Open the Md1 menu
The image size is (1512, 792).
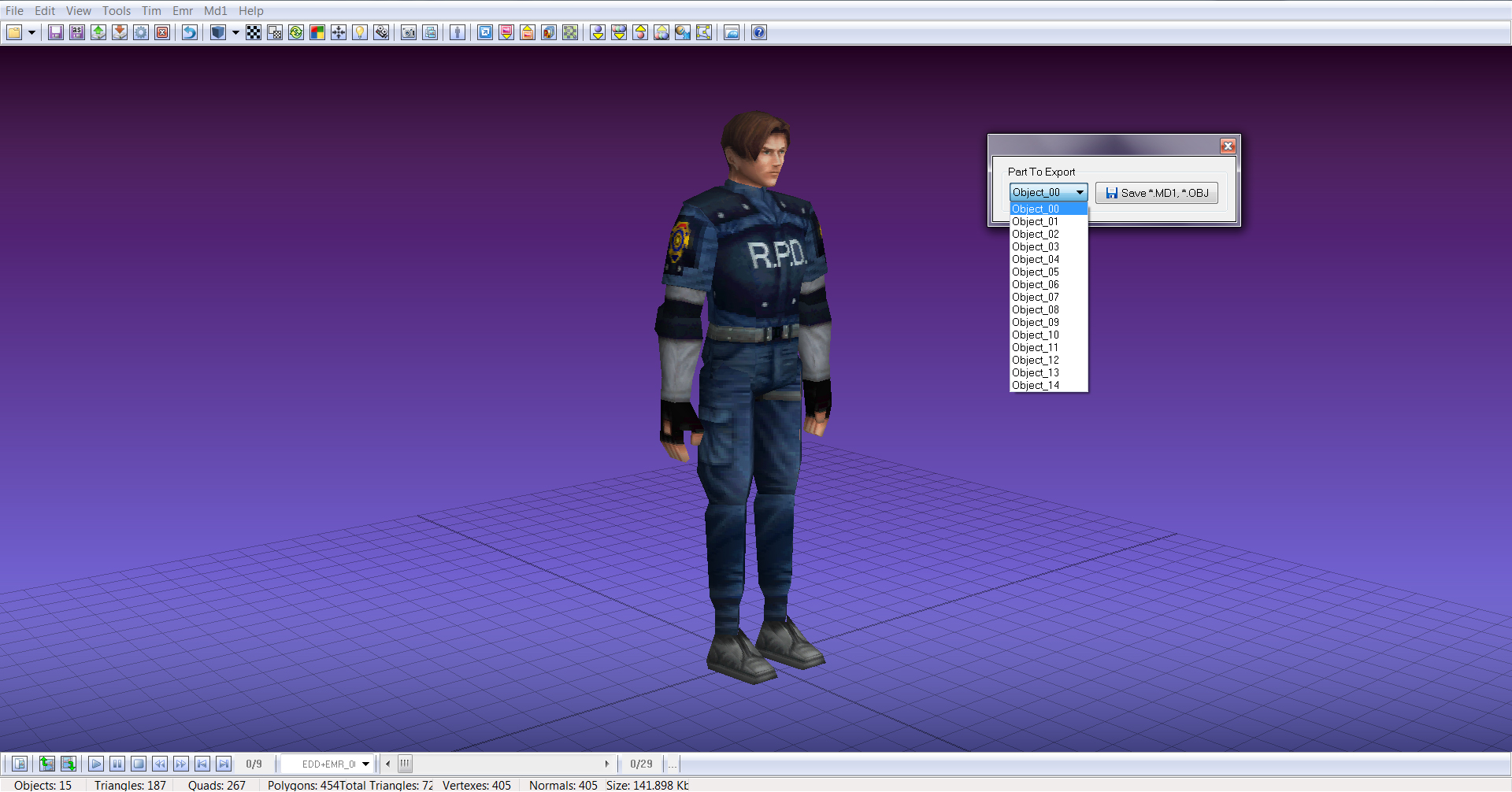click(216, 10)
